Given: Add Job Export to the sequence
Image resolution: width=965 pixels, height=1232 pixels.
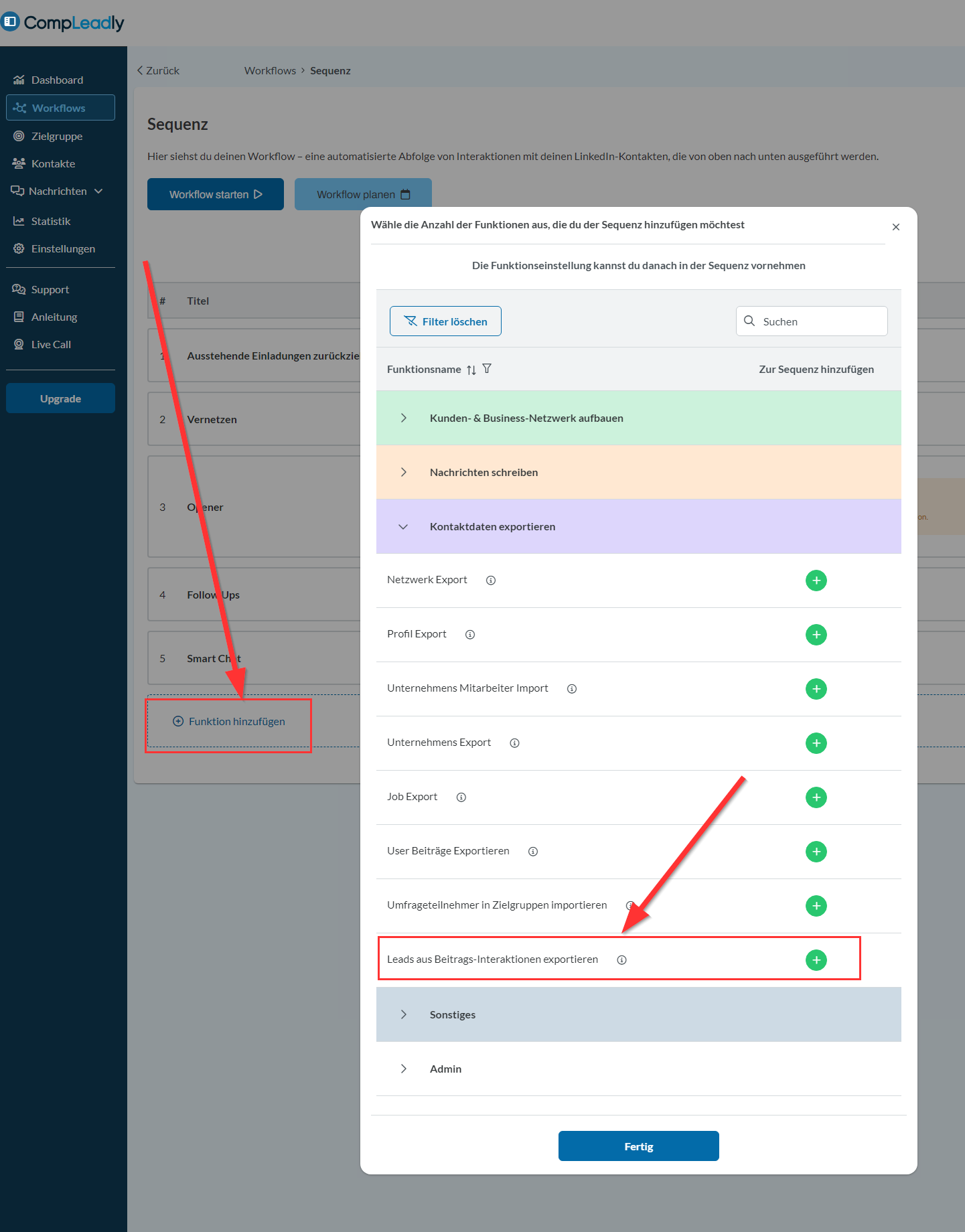Looking at the screenshot, I should coord(816,797).
